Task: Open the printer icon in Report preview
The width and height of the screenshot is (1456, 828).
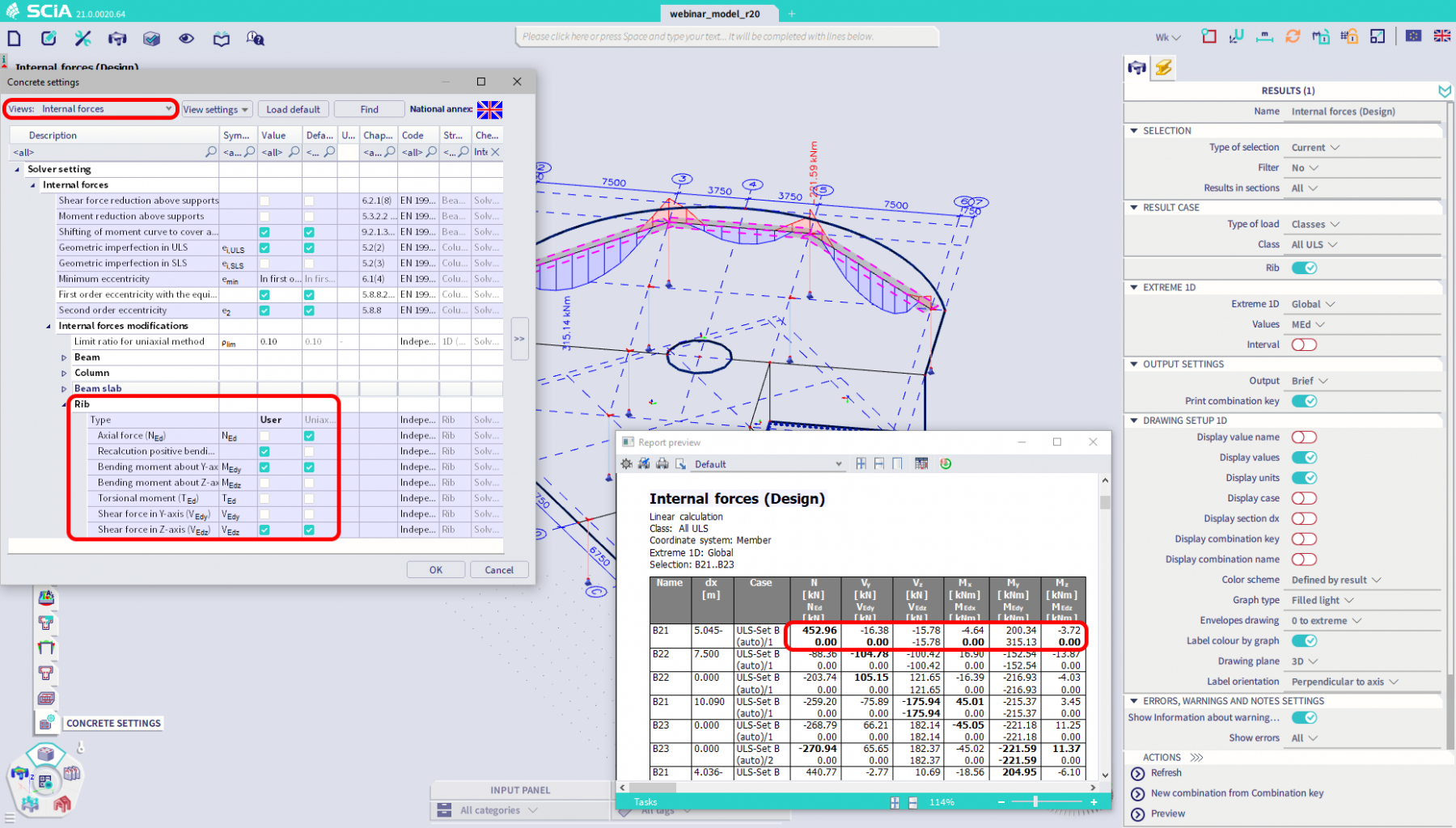Action: coord(662,463)
